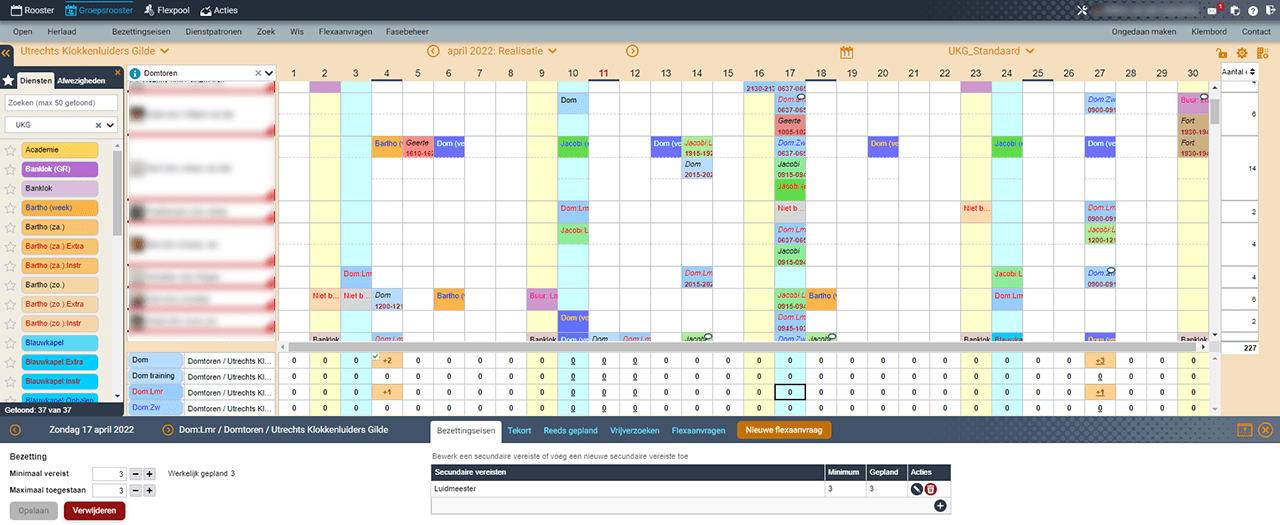Open the orange settings gear icon
The height and width of the screenshot is (525, 1280).
click(1243, 53)
